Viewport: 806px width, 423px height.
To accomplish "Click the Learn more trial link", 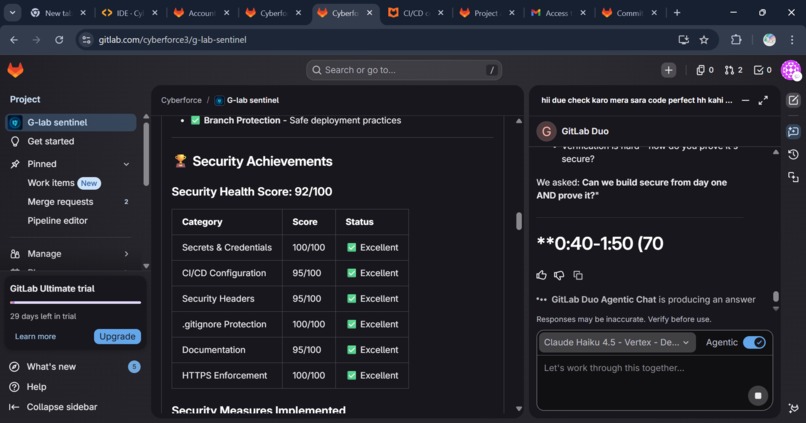I will click(35, 337).
